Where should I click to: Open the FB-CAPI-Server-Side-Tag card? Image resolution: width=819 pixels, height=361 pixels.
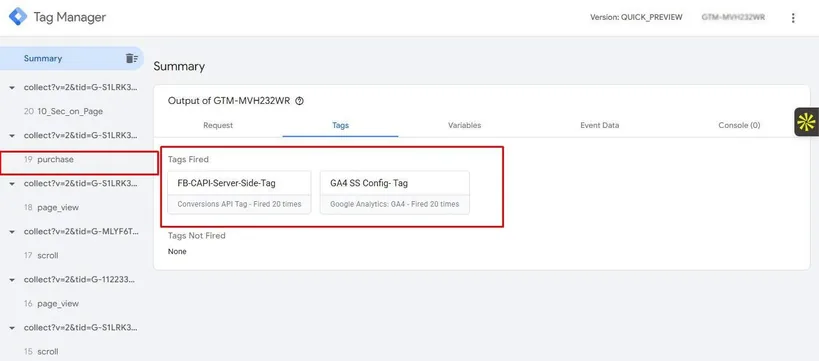(x=239, y=192)
